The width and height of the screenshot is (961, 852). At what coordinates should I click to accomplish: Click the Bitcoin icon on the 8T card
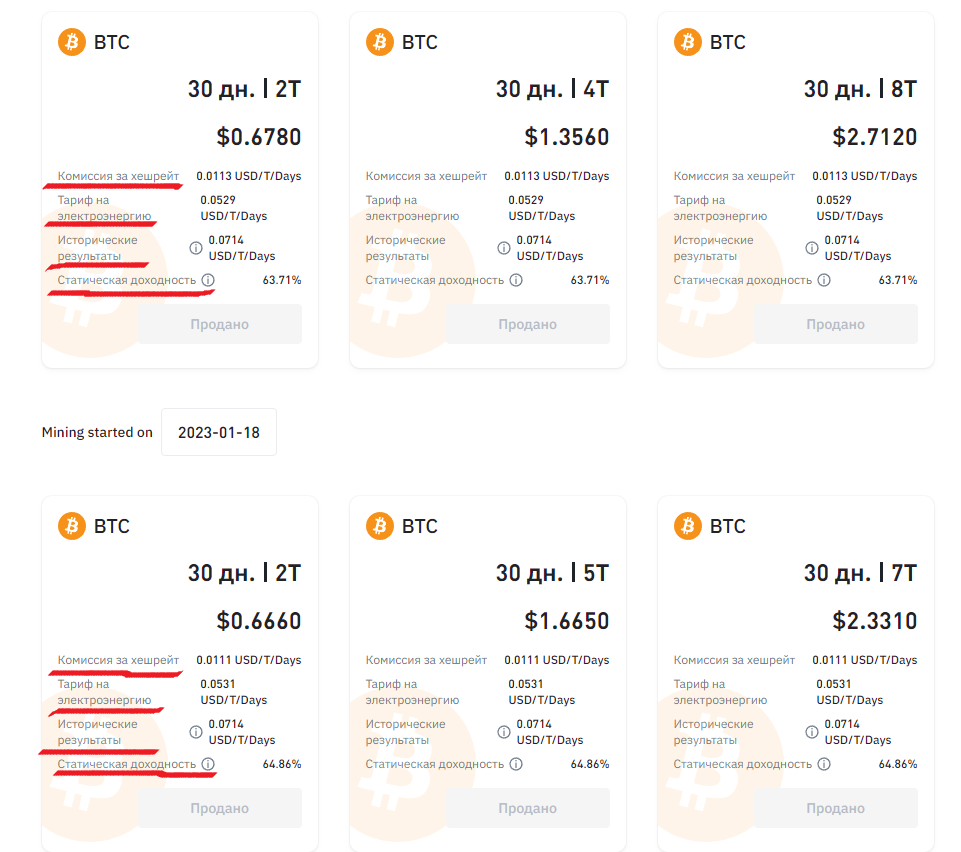coord(688,42)
